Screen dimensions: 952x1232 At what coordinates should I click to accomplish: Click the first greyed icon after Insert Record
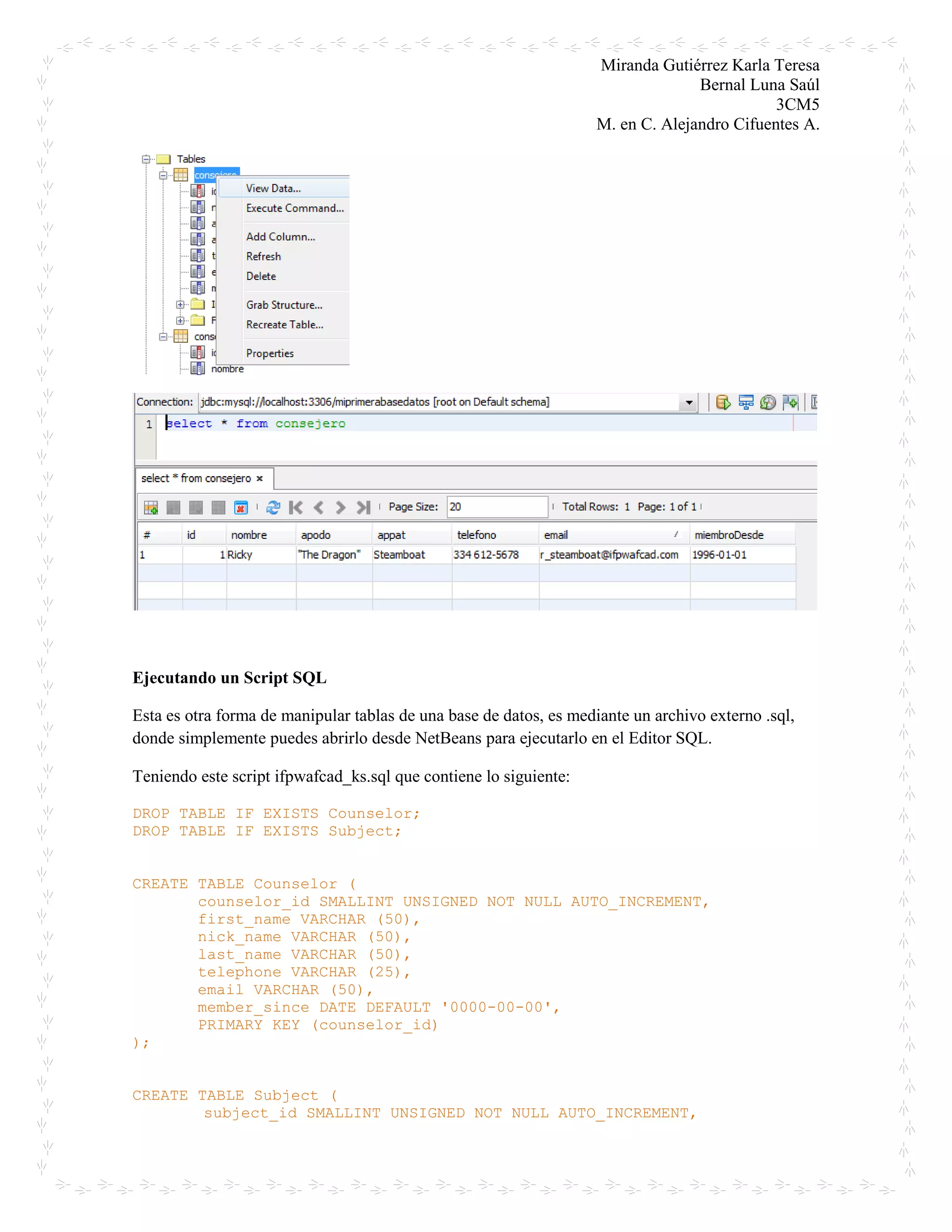click(173, 508)
